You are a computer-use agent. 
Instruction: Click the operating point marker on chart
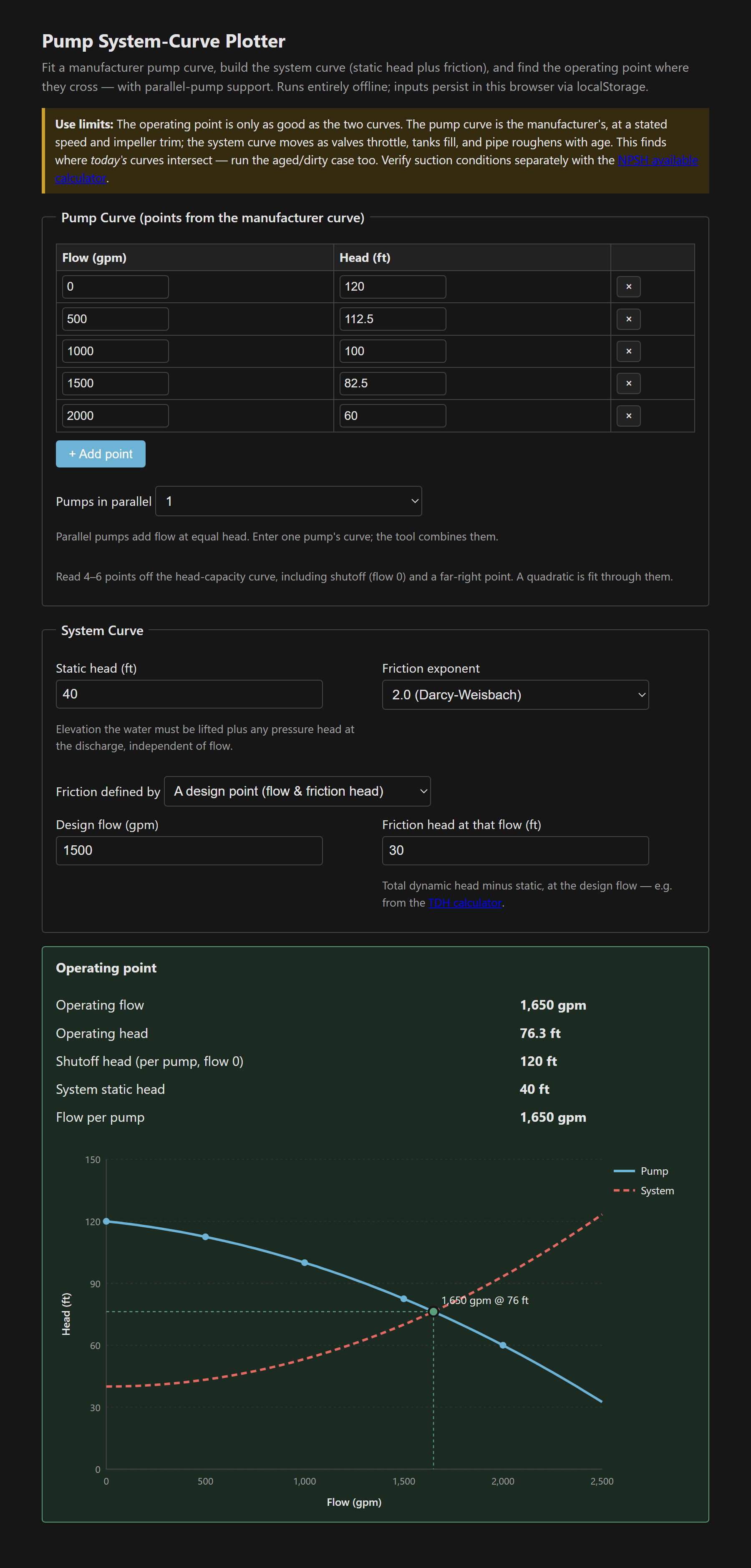[x=433, y=1312]
